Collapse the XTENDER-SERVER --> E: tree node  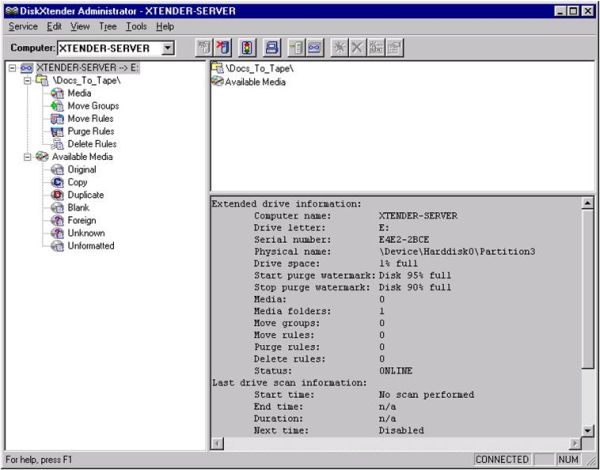click(x=12, y=68)
